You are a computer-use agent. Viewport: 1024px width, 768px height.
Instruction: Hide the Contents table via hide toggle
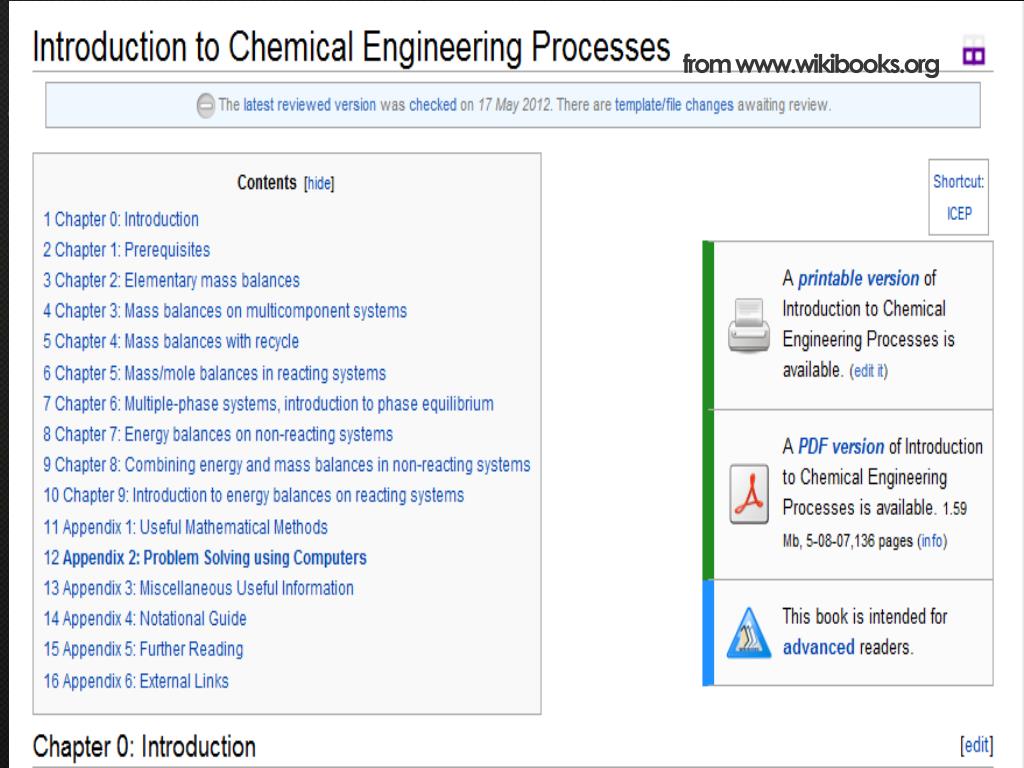[319, 184]
